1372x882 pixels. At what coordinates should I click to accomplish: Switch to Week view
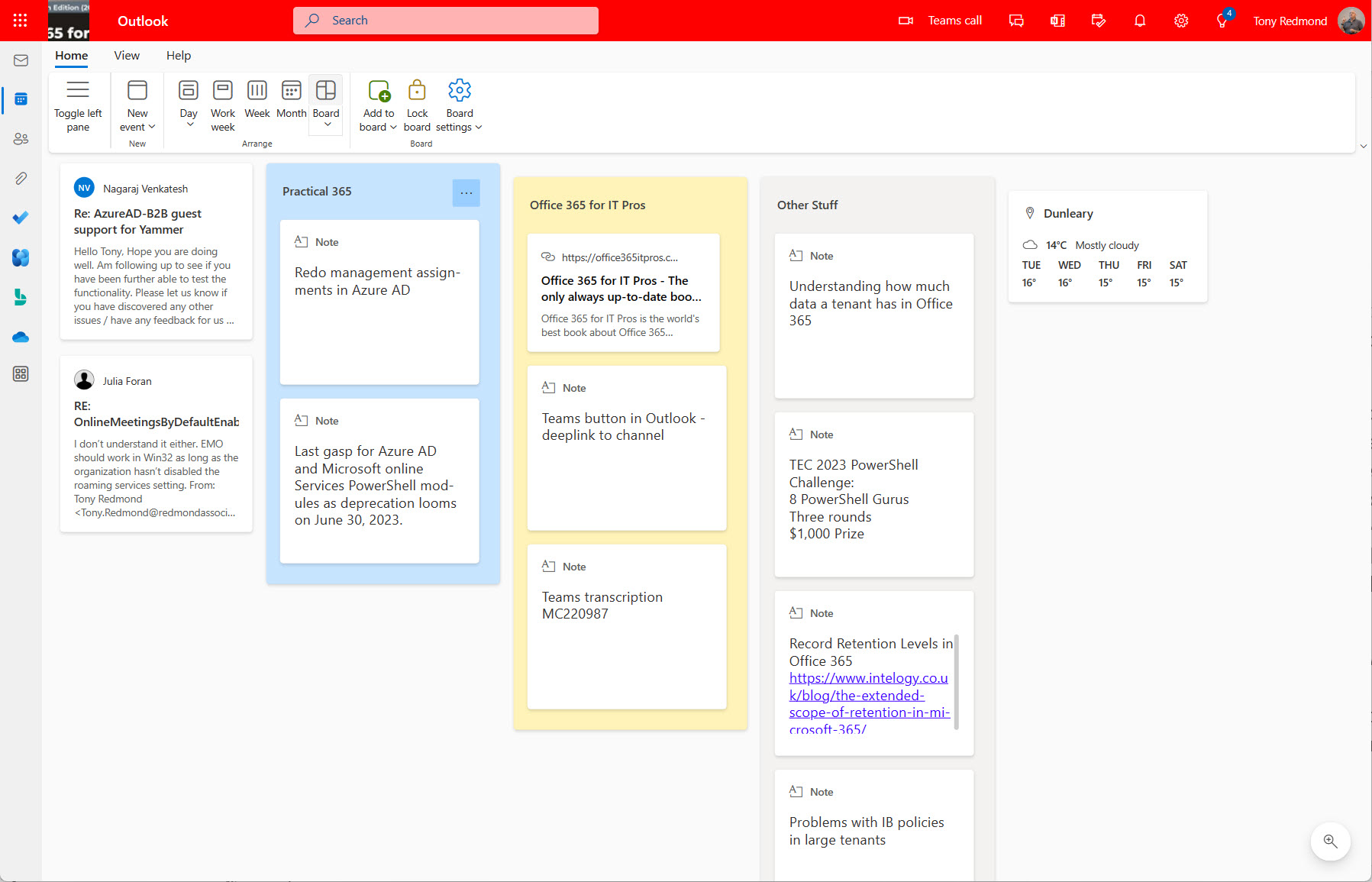[257, 99]
